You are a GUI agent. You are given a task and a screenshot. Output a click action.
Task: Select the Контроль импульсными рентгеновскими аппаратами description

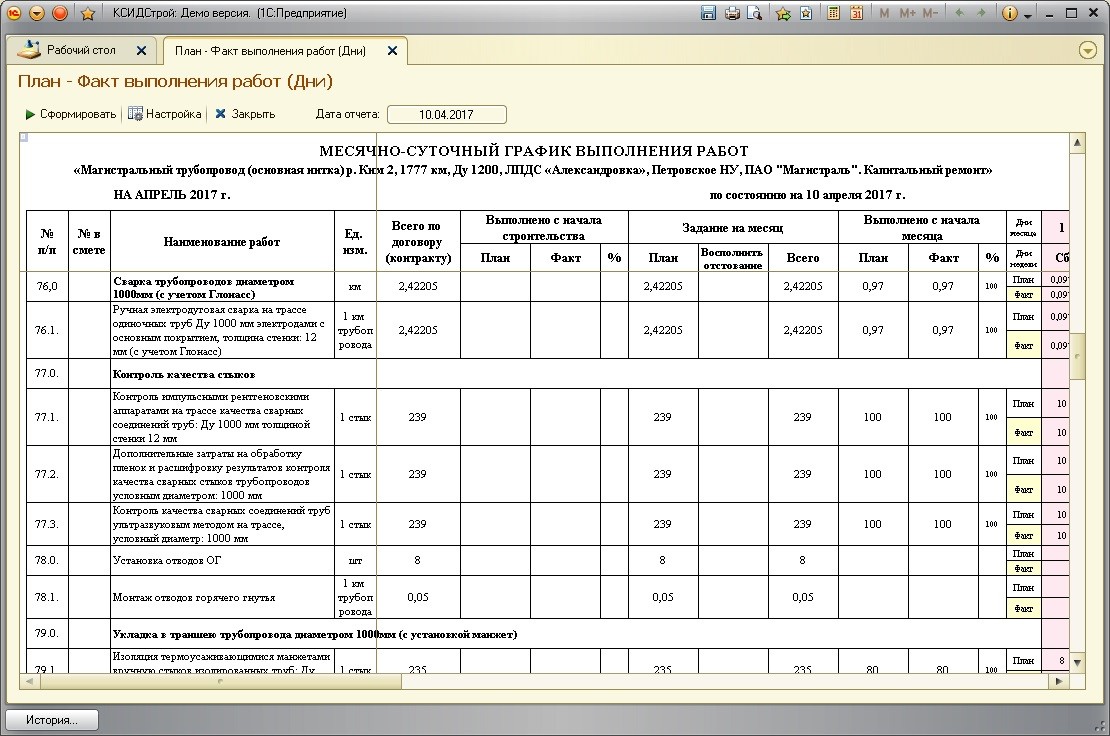point(222,418)
